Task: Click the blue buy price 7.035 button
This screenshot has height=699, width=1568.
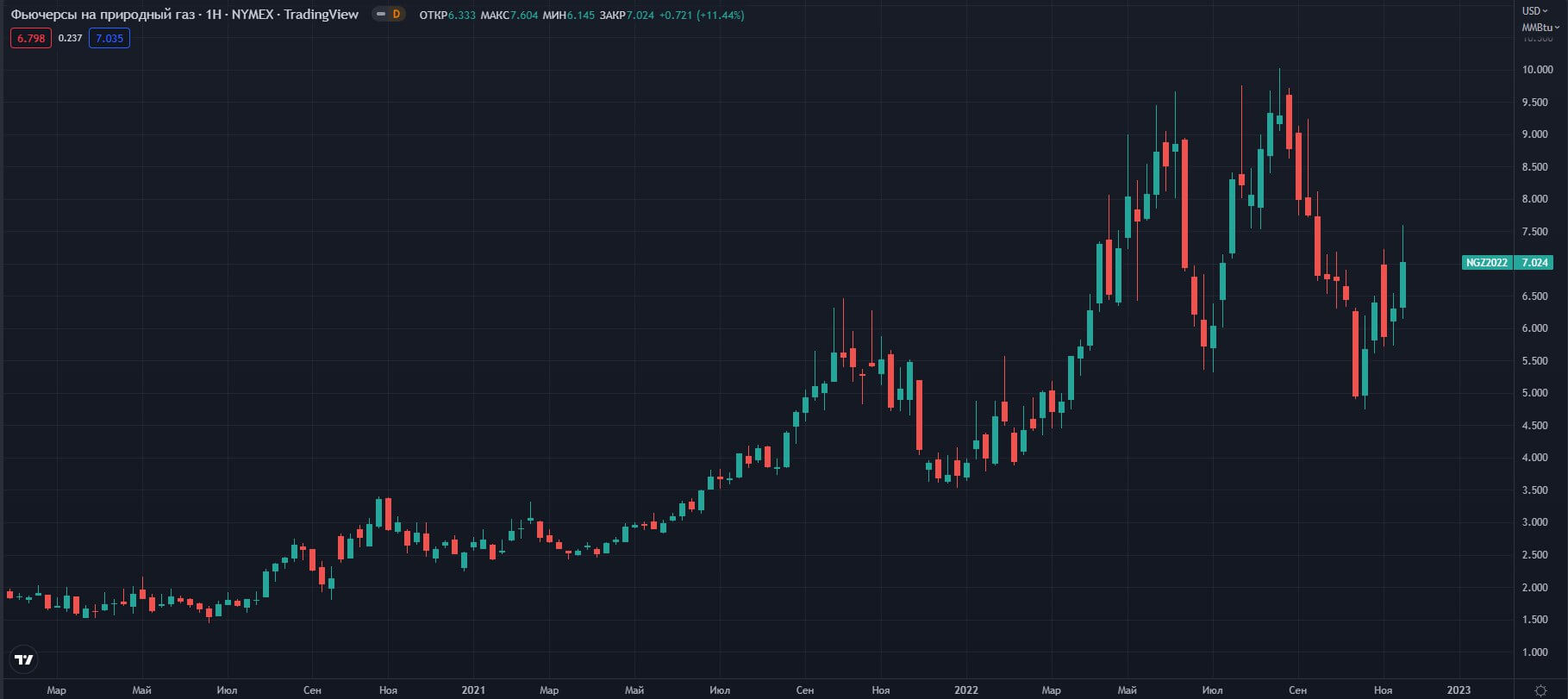Action: coord(109,38)
